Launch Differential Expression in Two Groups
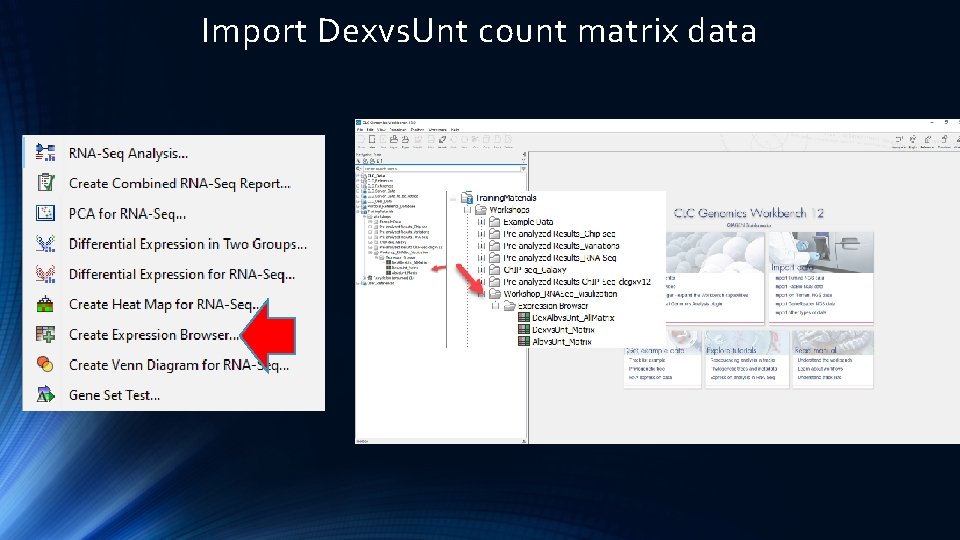Image resolution: width=960 pixels, height=540 pixels. click(187, 244)
